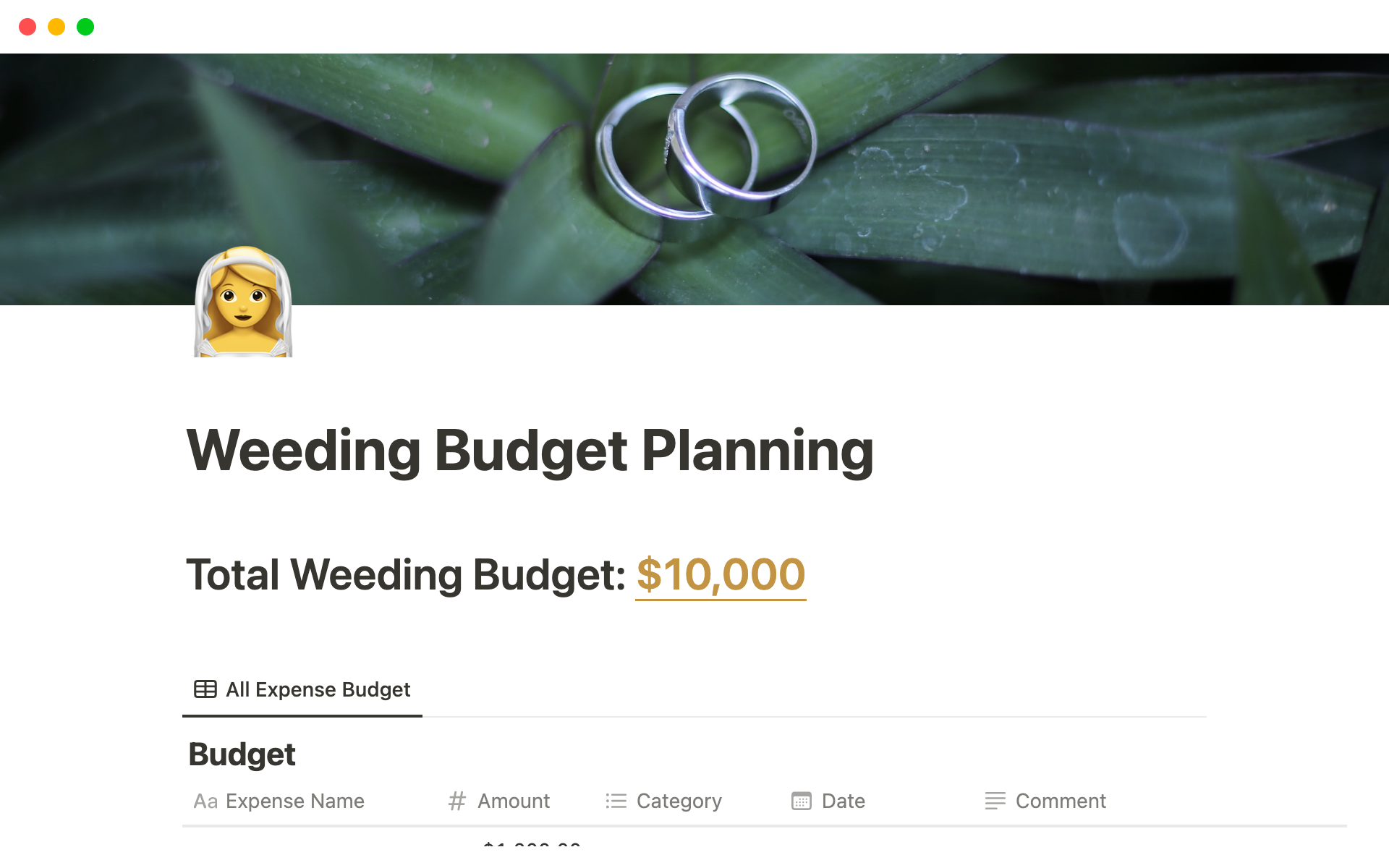Click the calendar icon beside Date
The image size is (1389, 868).
tap(802, 801)
